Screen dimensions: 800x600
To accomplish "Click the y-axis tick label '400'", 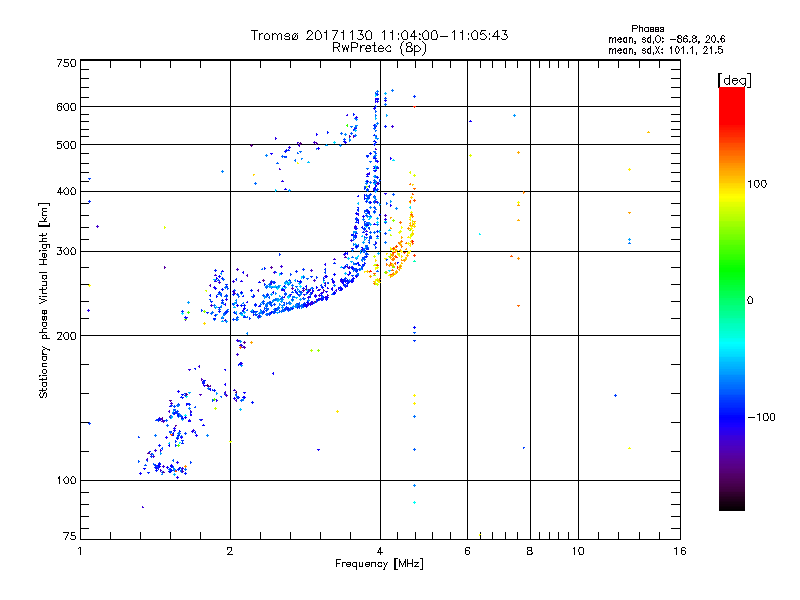I will pos(66,191).
